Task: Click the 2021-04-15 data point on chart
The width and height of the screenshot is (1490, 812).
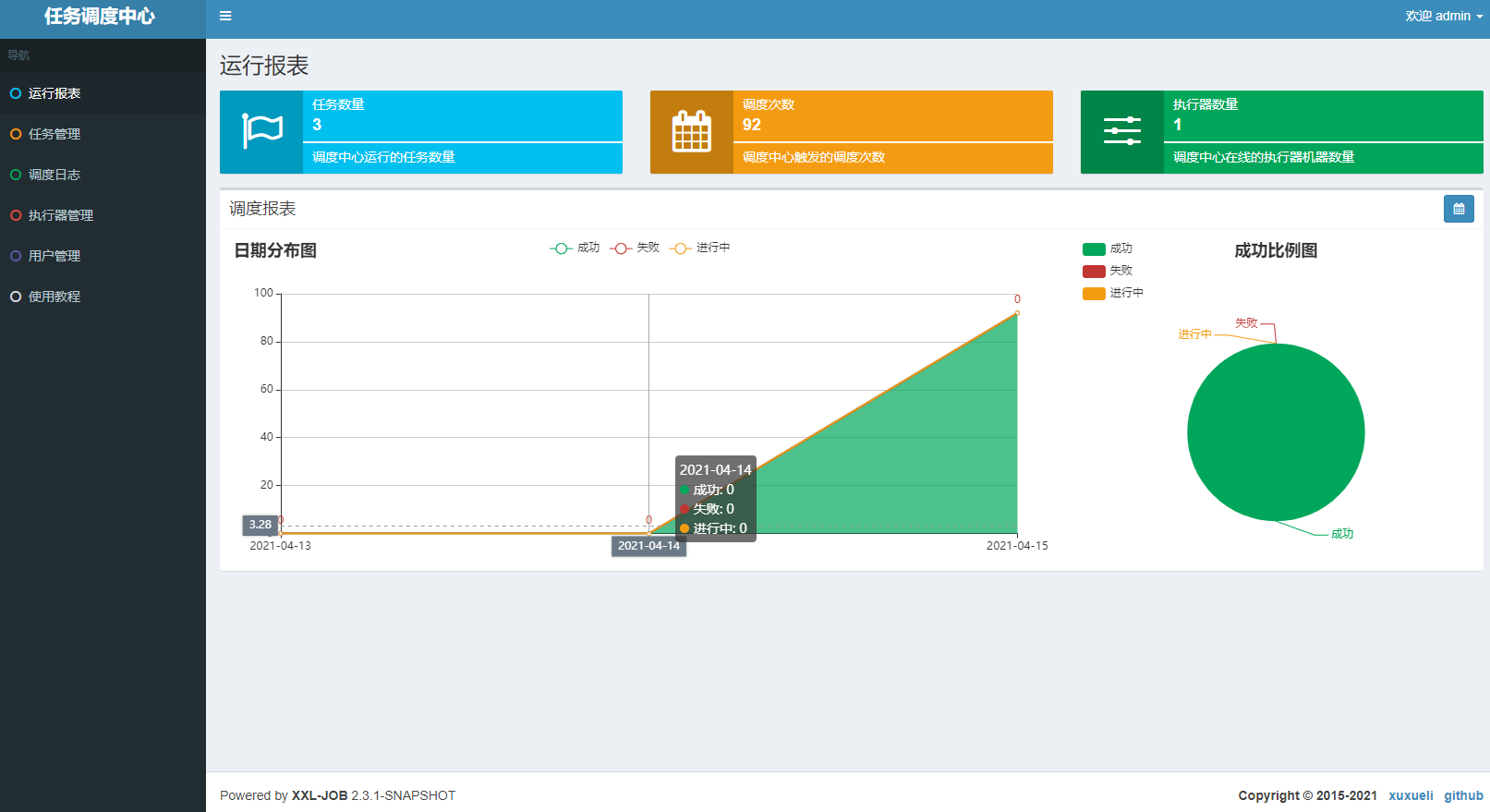Action: pos(1017,313)
